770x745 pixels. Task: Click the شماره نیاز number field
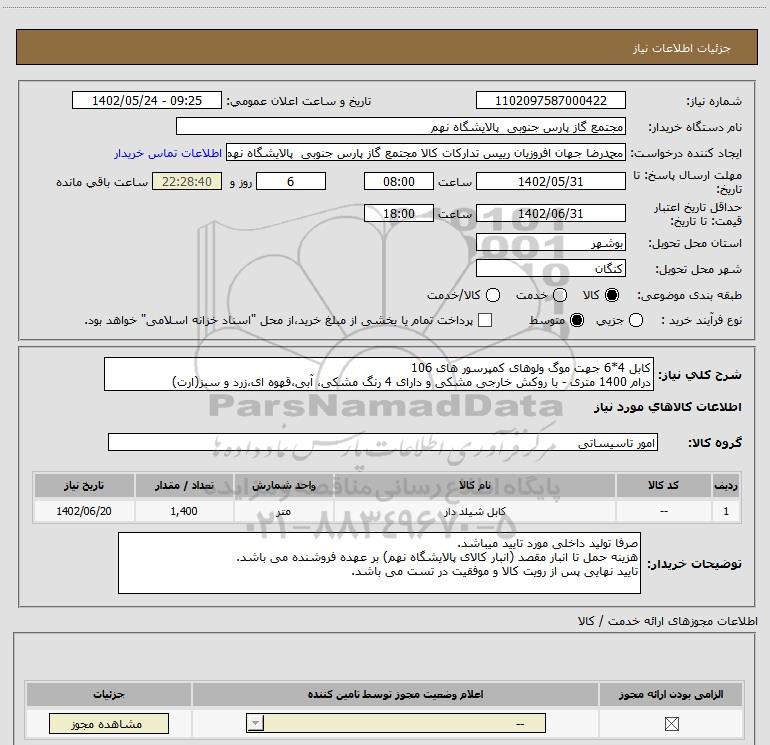[x=551, y=101]
